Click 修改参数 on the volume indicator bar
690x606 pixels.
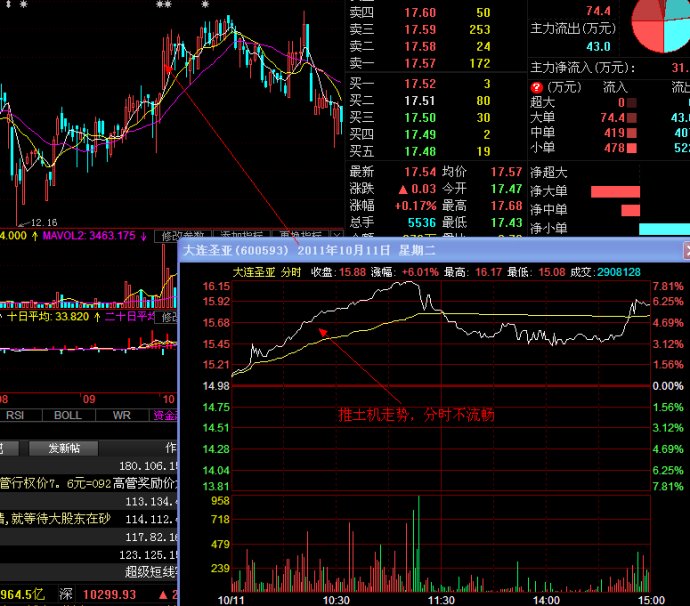point(183,235)
